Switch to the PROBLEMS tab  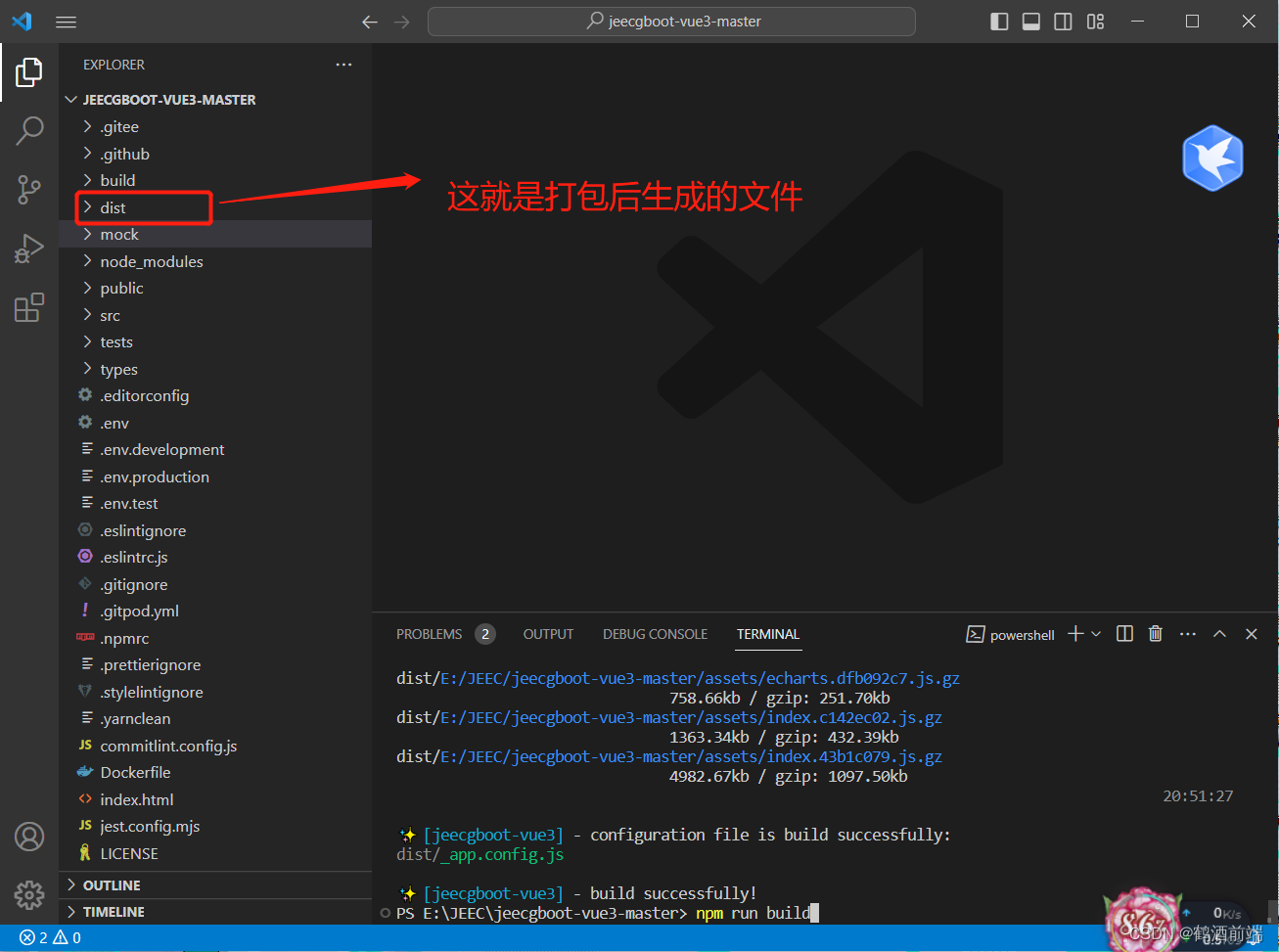[429, 634]
